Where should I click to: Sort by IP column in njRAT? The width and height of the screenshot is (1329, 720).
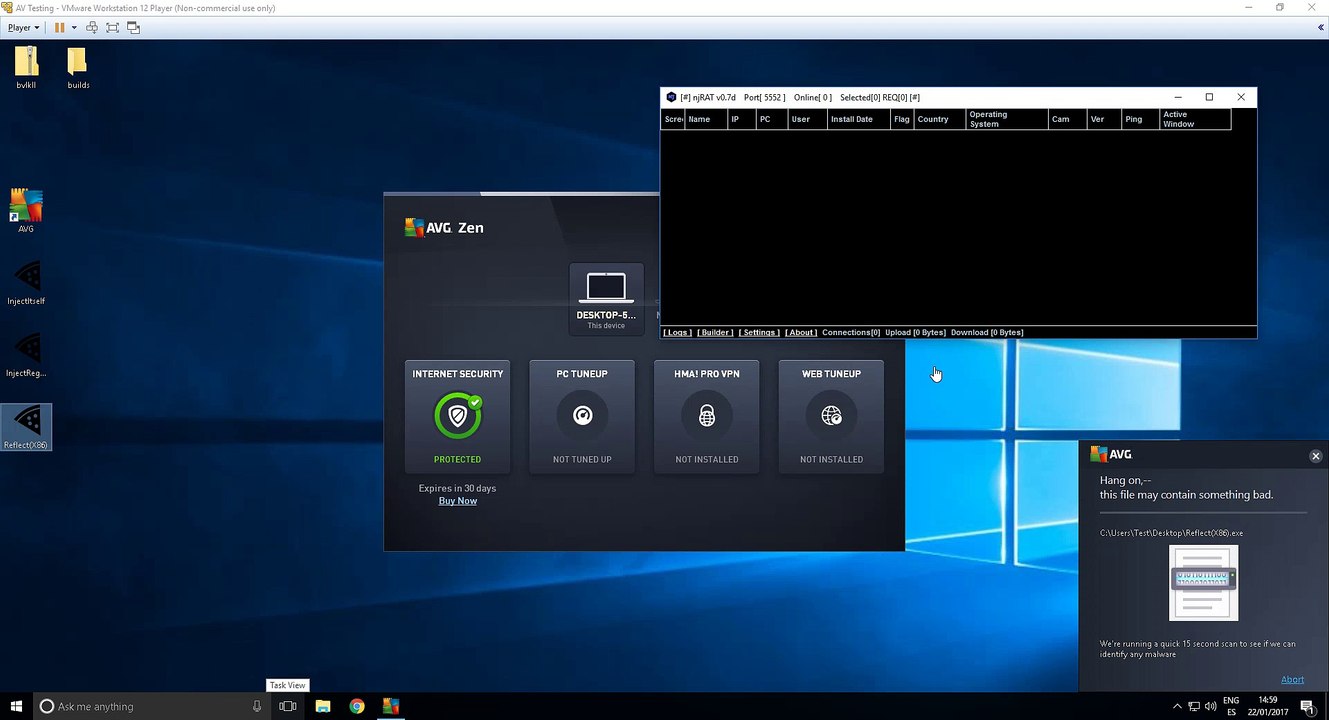[x=741, y=119]
